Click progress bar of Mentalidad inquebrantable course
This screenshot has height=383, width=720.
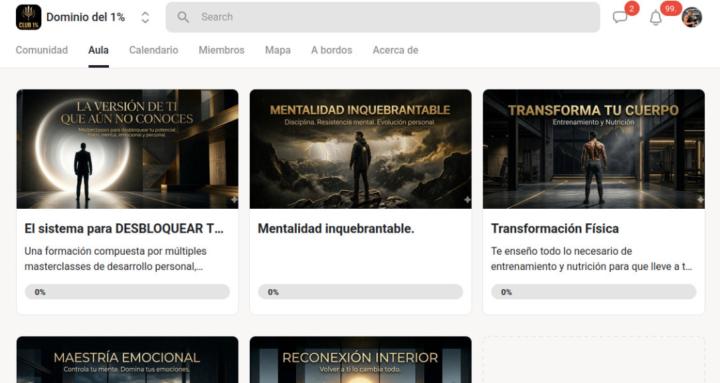pos(360,292)
